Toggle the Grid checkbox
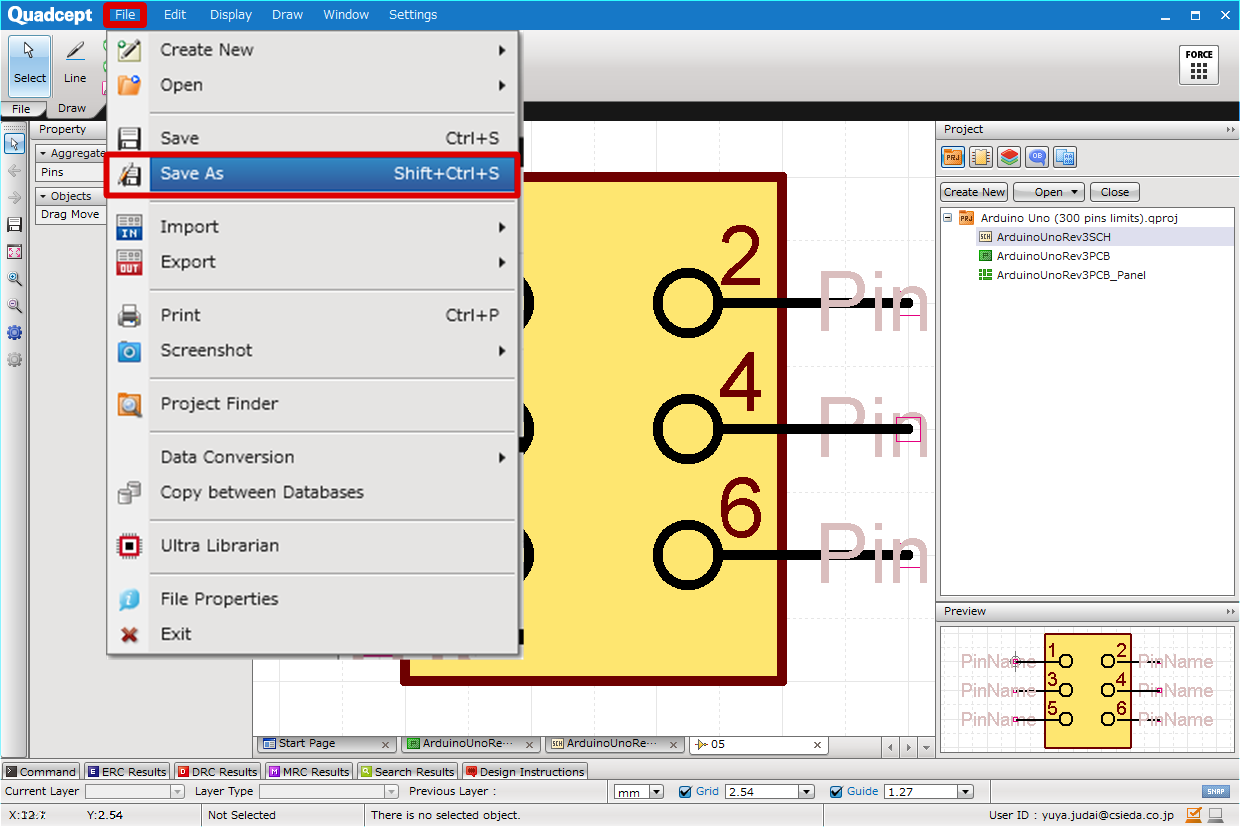 pyautogui.click(x=685, y=791)
